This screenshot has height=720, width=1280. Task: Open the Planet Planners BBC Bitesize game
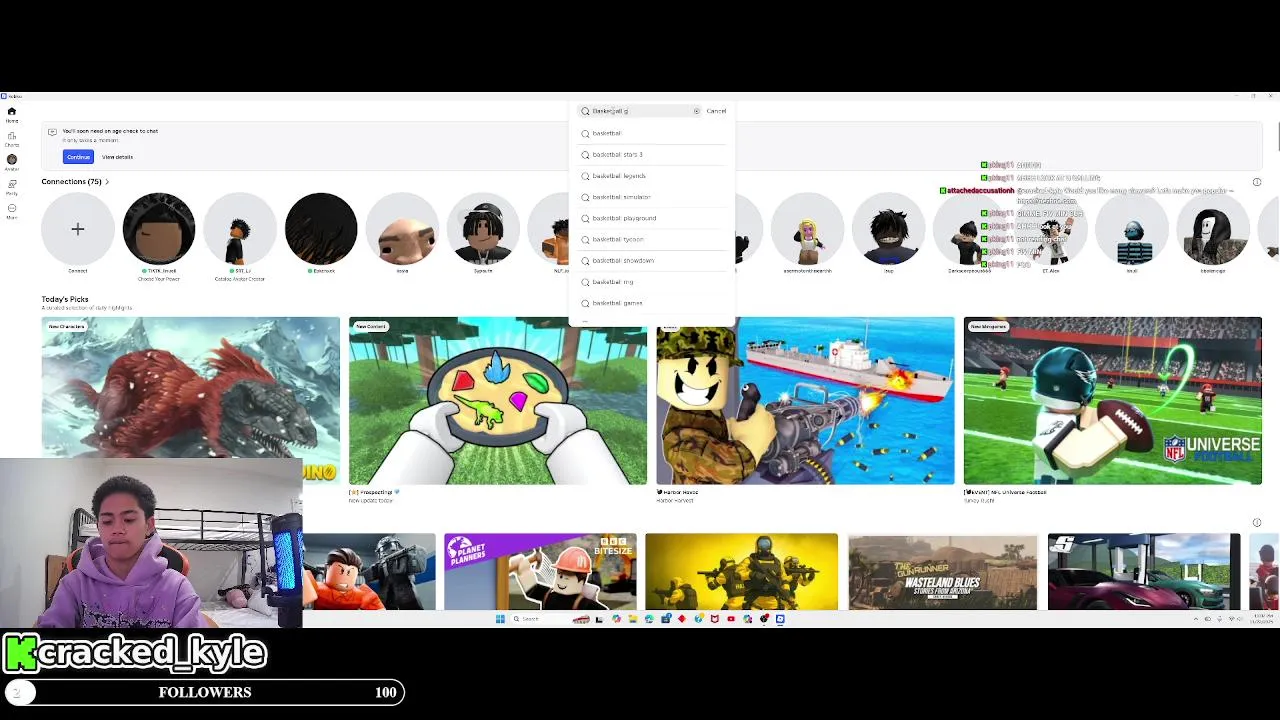[x=540, y=572]
